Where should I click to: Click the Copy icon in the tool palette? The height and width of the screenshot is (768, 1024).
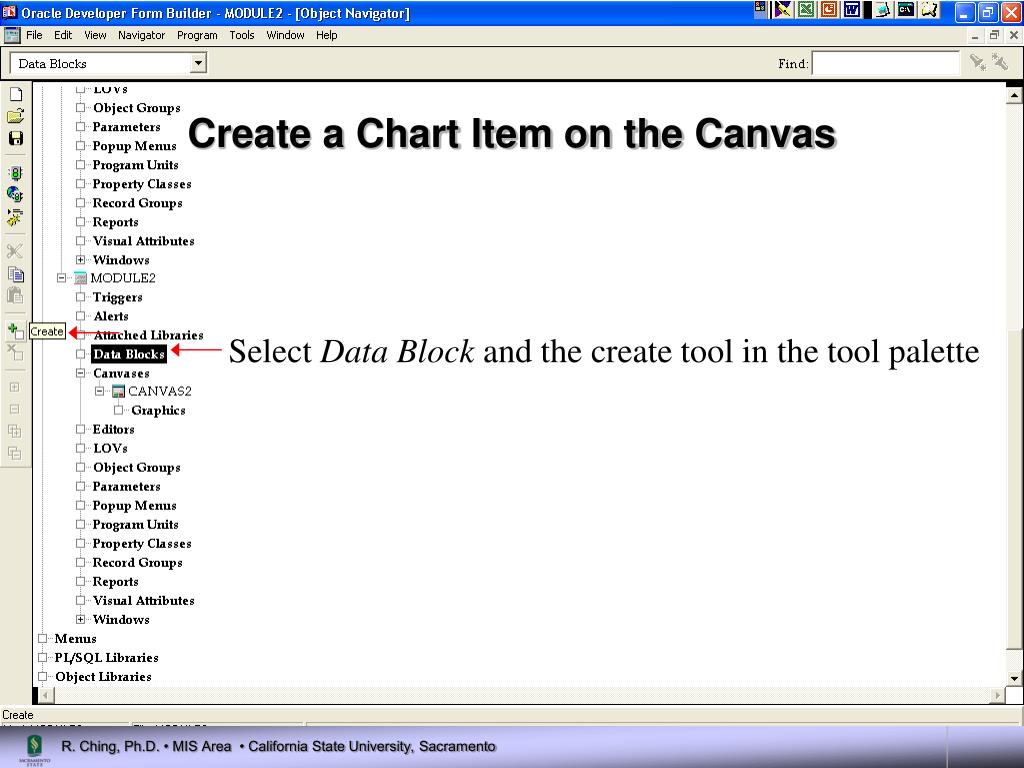[x=16, y=274]
